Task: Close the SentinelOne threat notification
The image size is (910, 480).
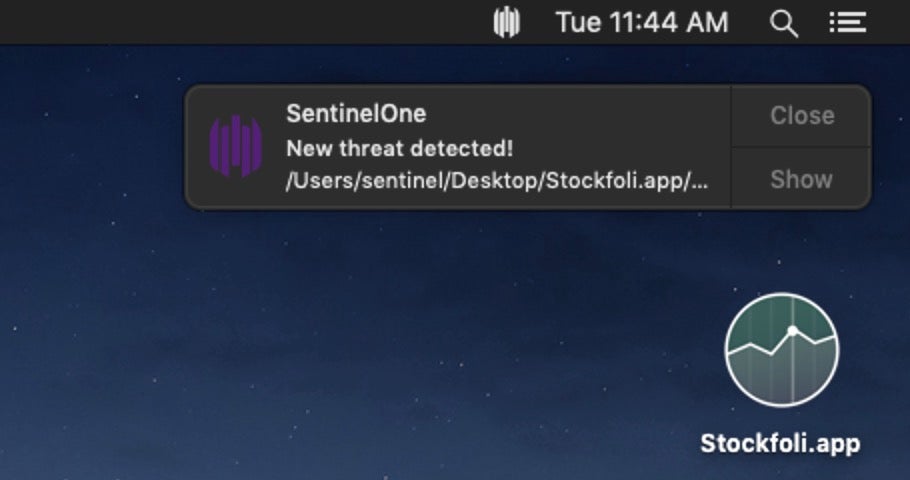Action: point(801,116)
